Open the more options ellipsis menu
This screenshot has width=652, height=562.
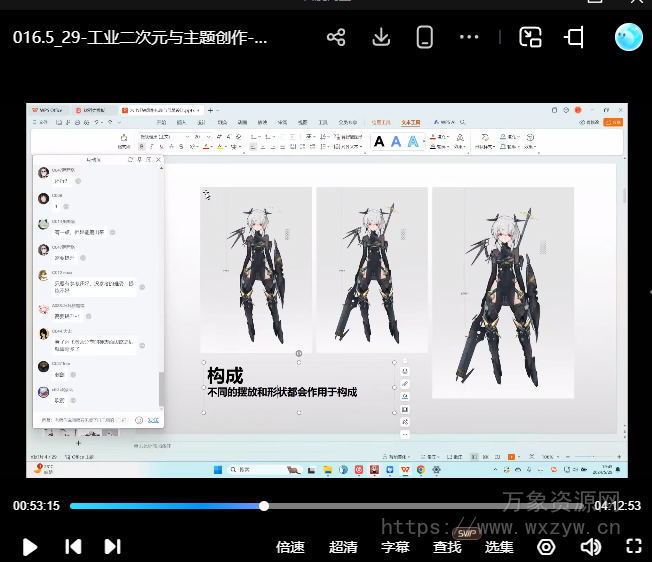click(470, 38)
